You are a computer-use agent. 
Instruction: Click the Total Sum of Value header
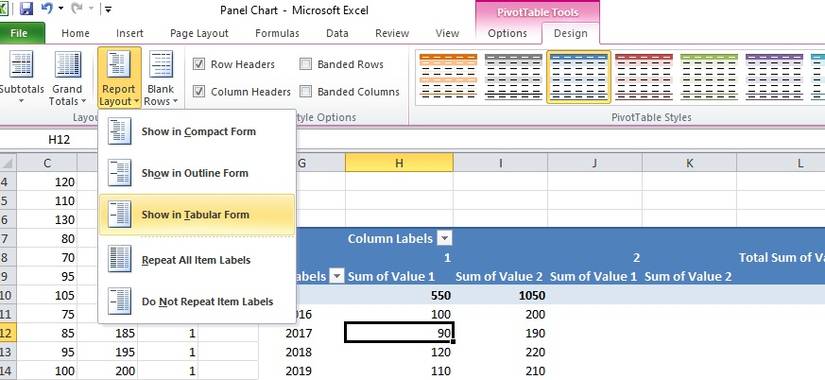[781, 257]
